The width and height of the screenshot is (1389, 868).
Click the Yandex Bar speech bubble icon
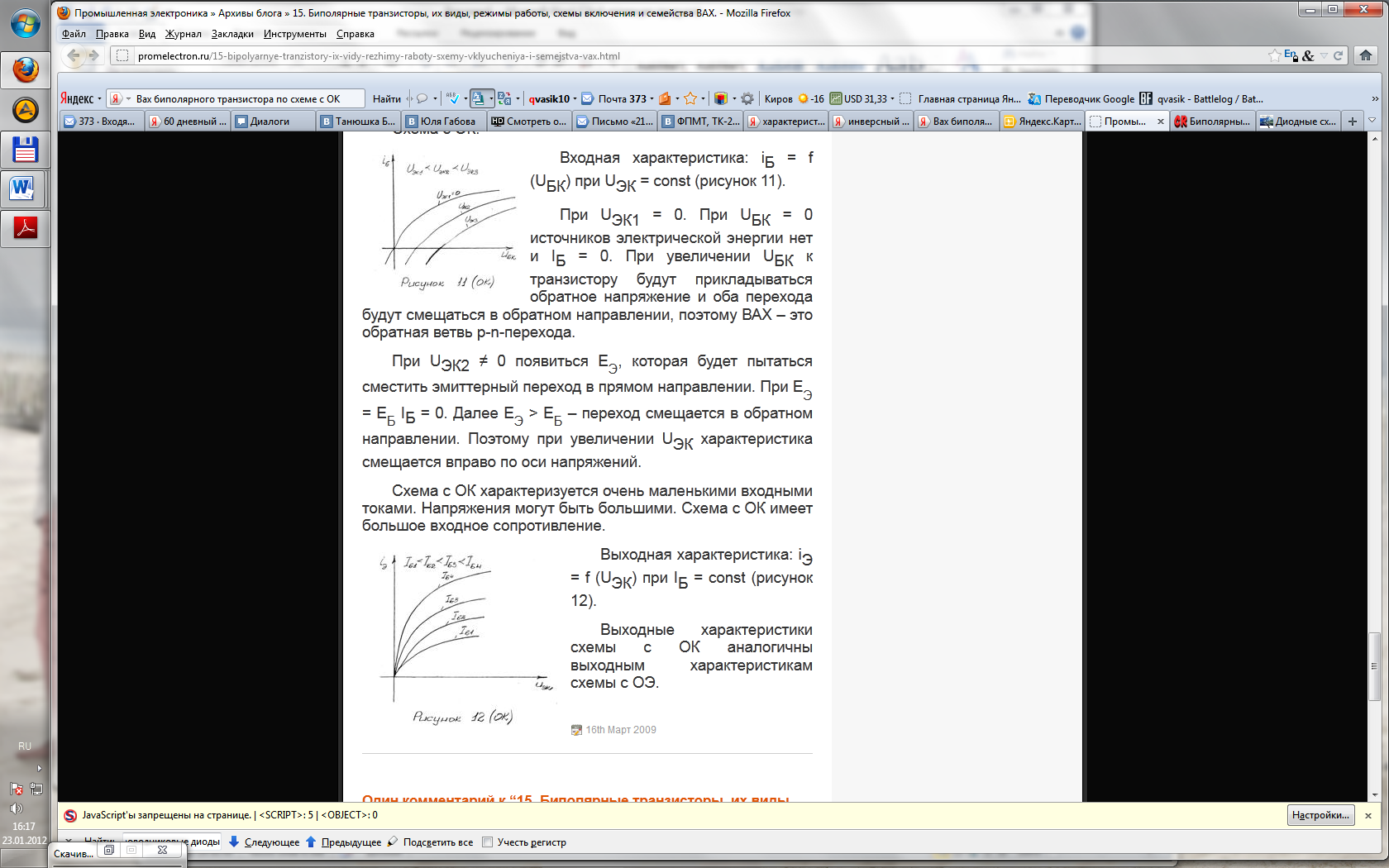(422, 98)
